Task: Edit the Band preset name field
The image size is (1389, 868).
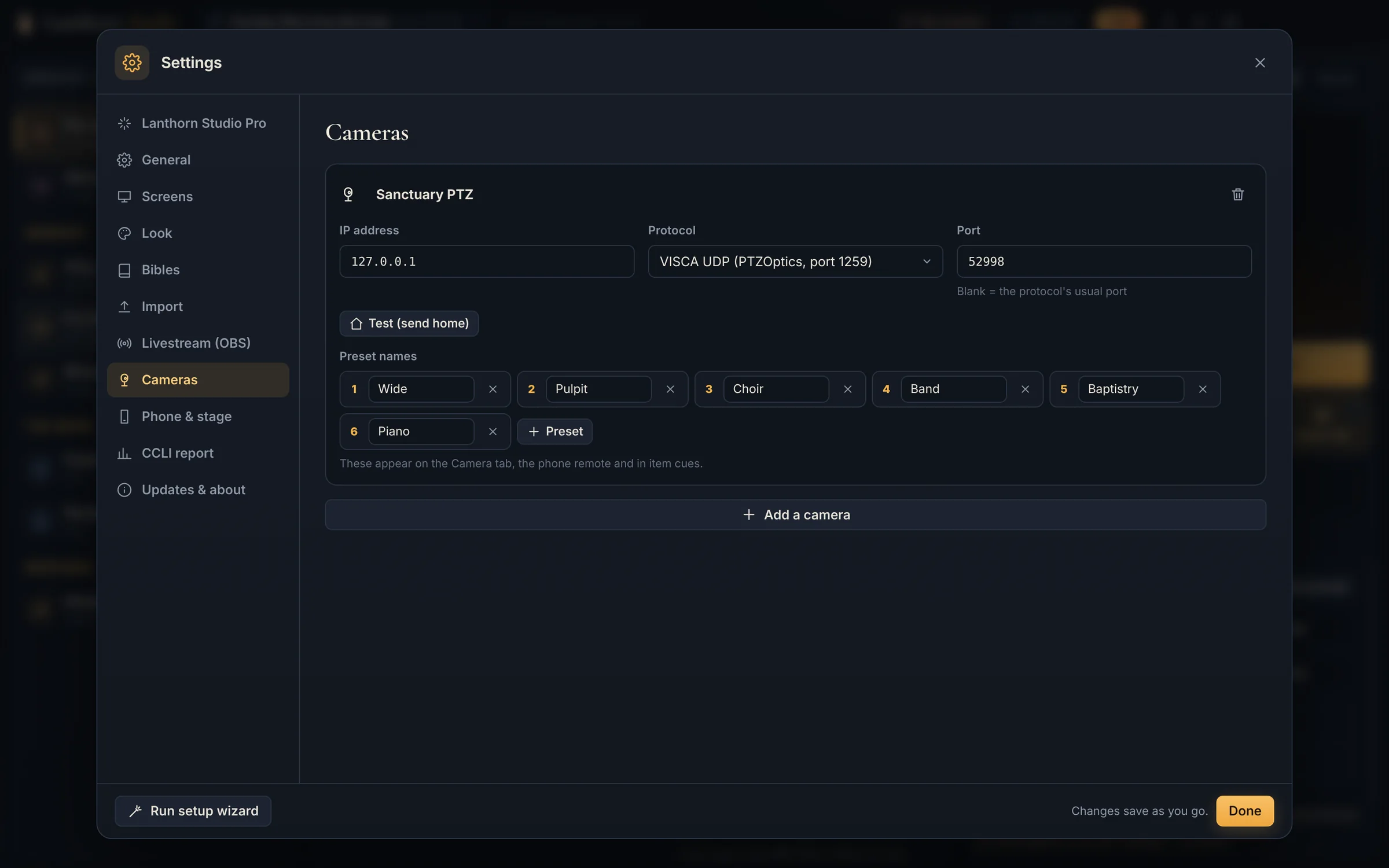Action: point(954,389)
